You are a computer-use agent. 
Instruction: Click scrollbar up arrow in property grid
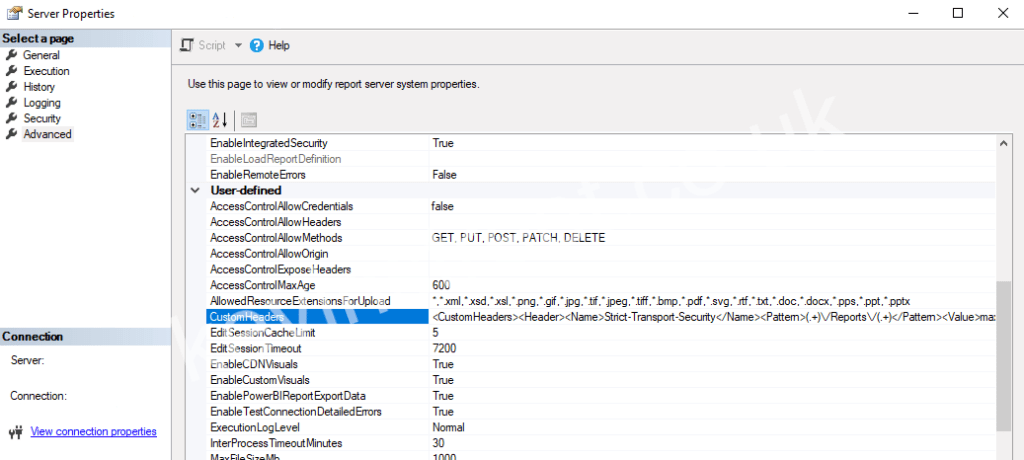(x=1004, y=142)
